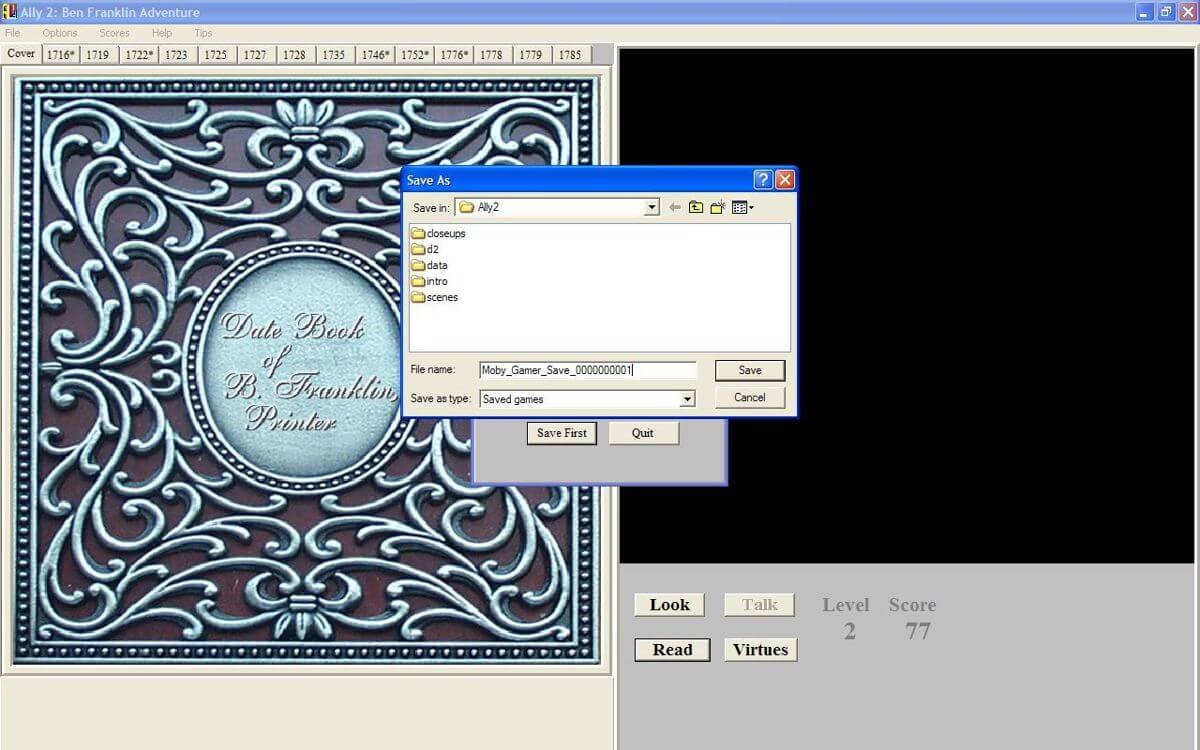Click the Score value 77
This screenshot has height=750, width=1200.
[918, 631]
